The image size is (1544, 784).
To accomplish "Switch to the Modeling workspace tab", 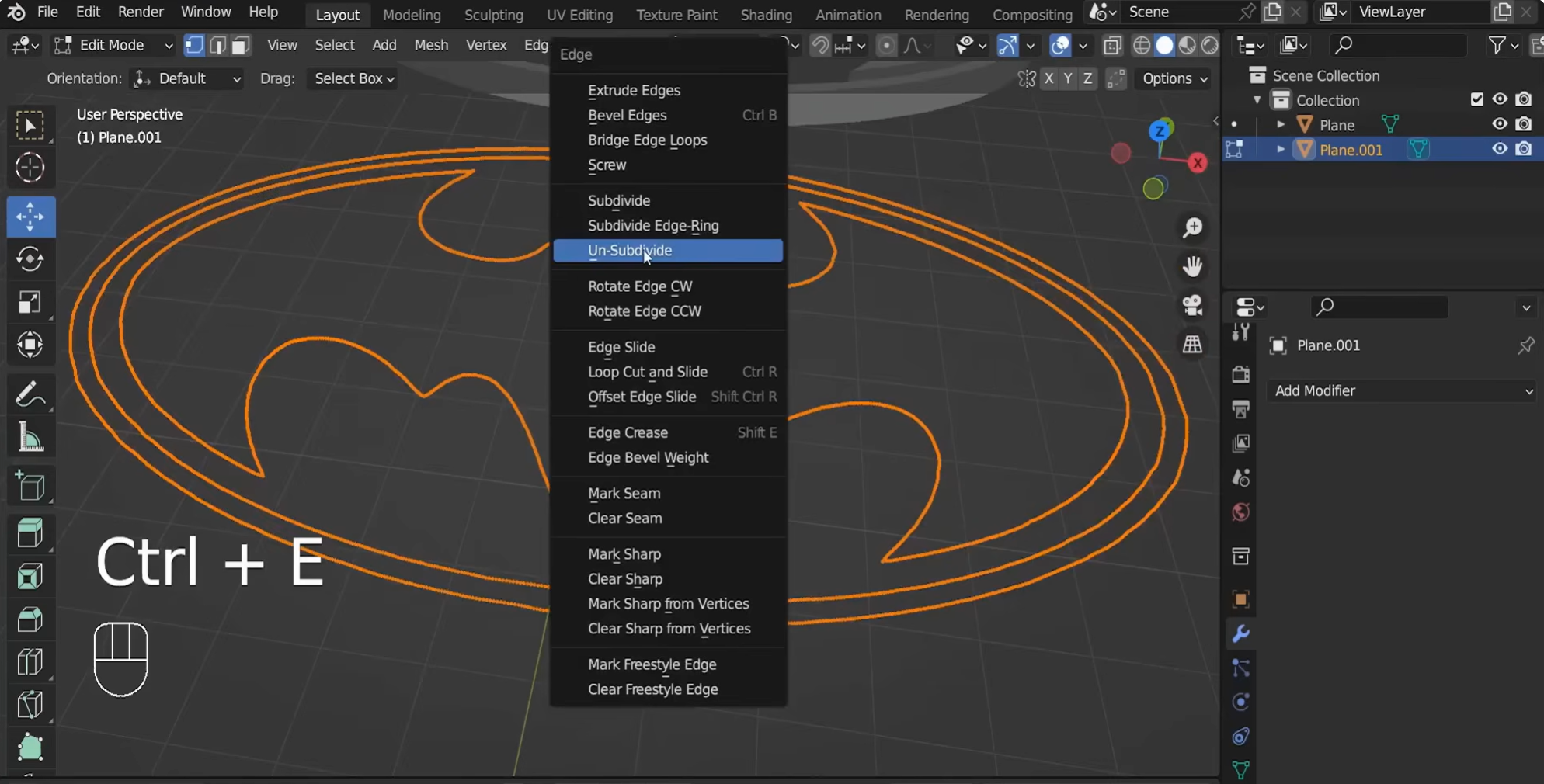I will pos(412,14).
